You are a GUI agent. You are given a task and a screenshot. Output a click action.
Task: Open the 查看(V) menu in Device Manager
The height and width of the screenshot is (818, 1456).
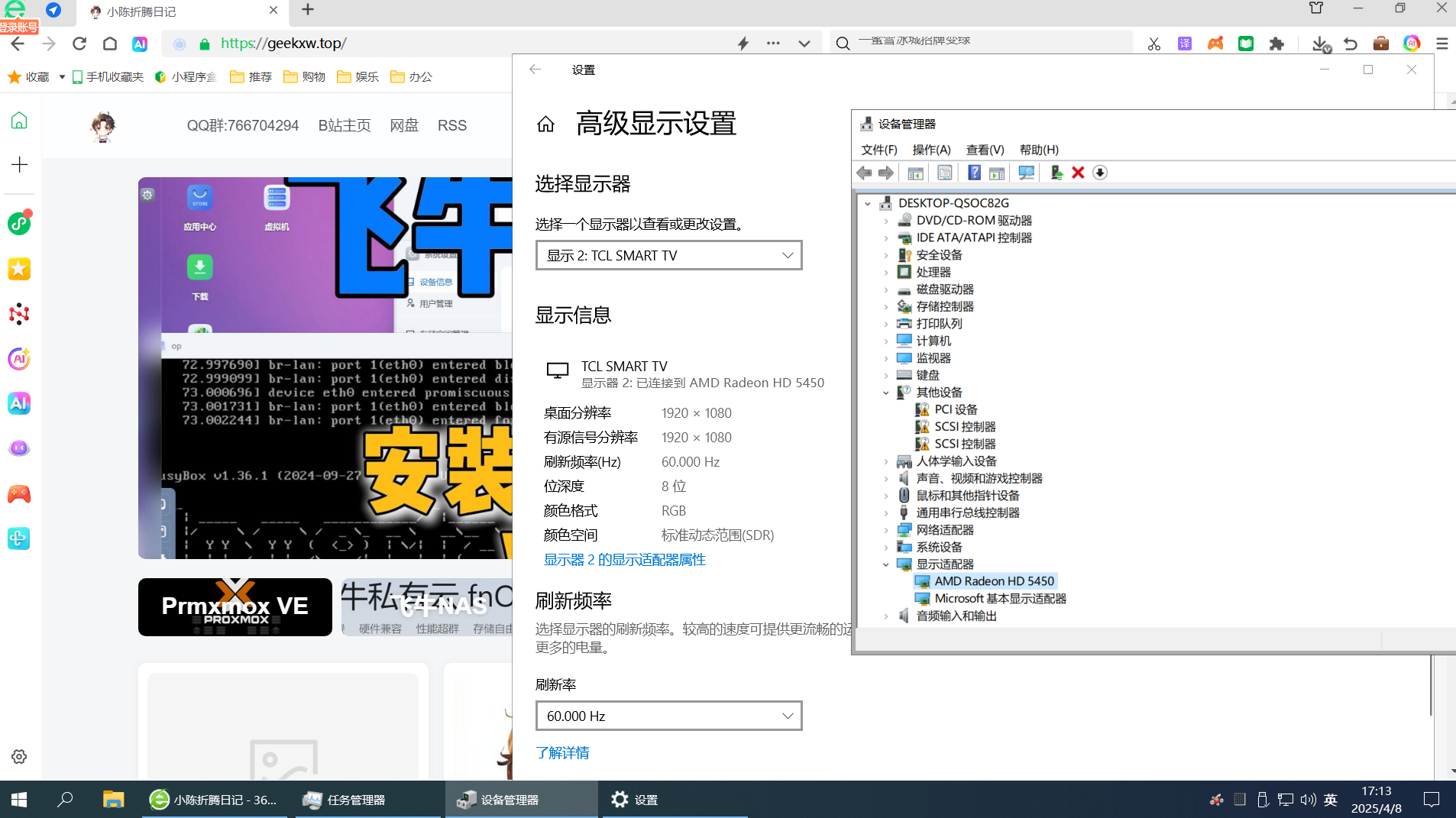[x=984, y=150]
